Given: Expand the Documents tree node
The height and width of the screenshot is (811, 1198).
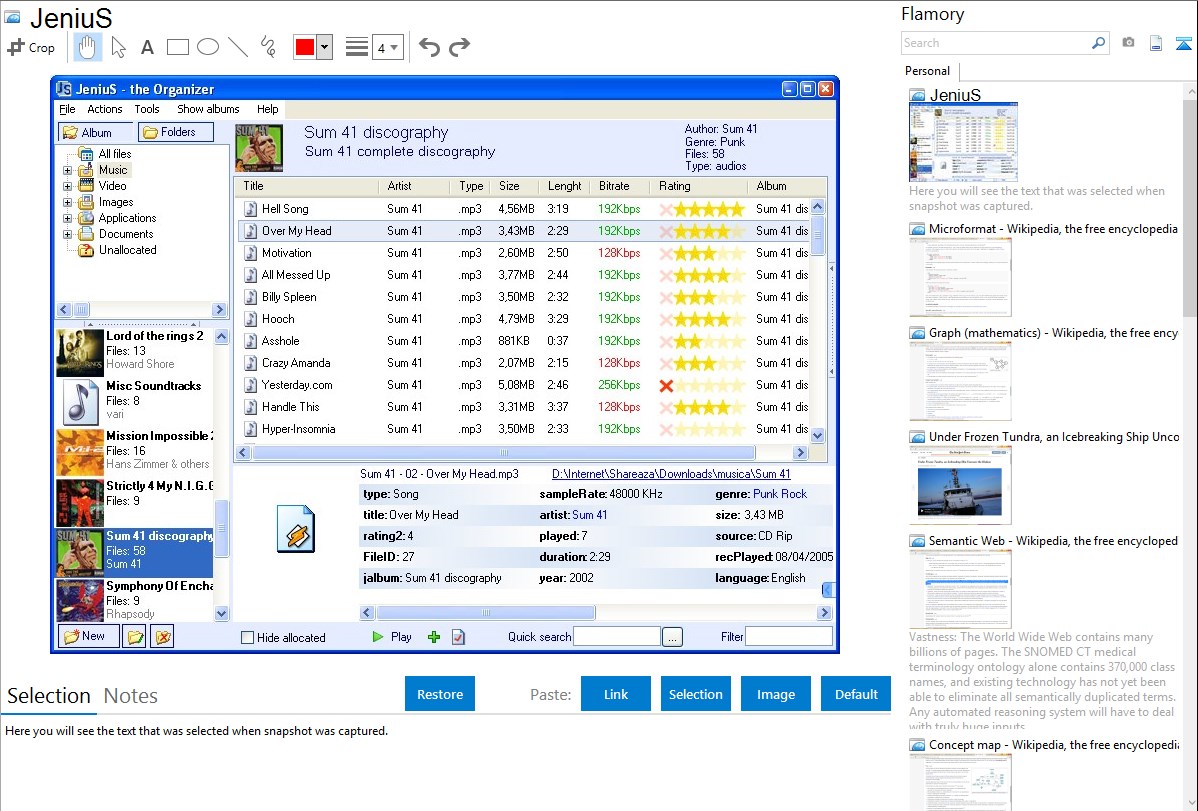Looking at the screenshot, I should pos(67,235).
